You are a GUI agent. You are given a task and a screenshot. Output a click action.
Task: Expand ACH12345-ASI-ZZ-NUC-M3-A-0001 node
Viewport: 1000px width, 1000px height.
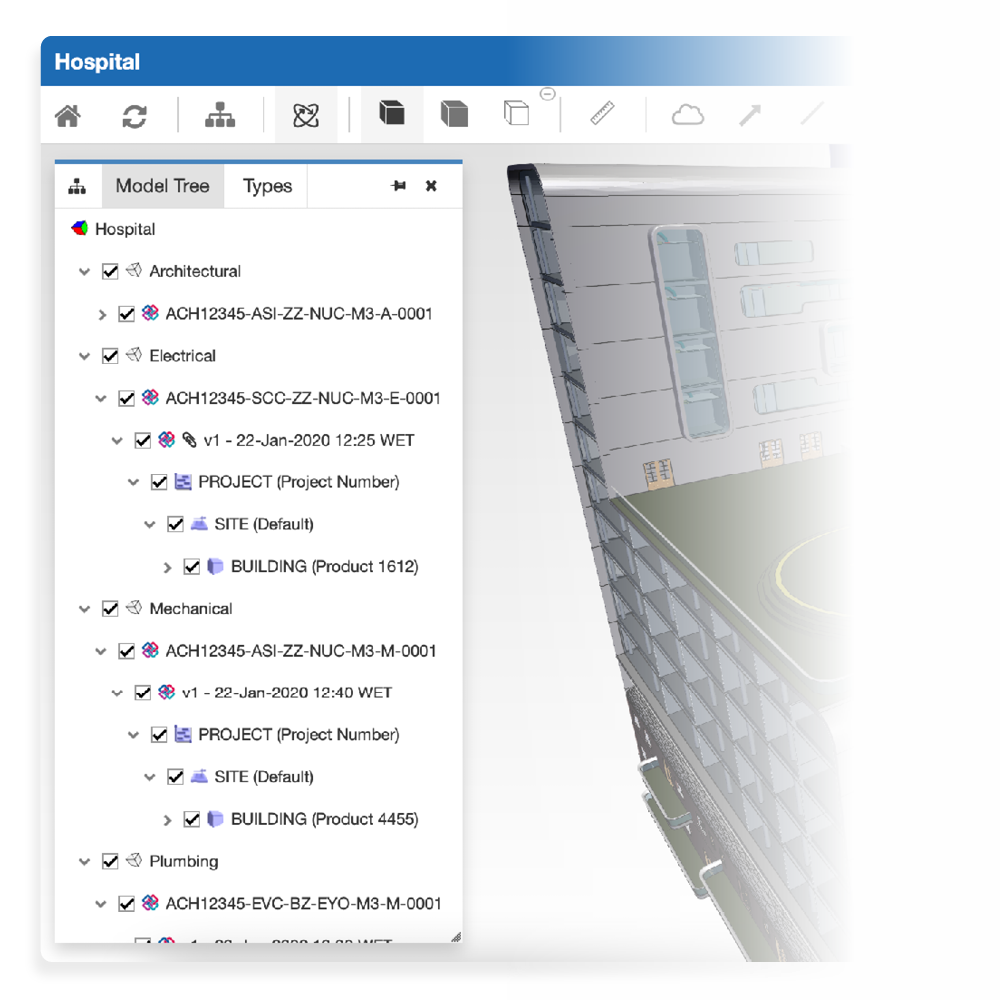tap(102, 314)
